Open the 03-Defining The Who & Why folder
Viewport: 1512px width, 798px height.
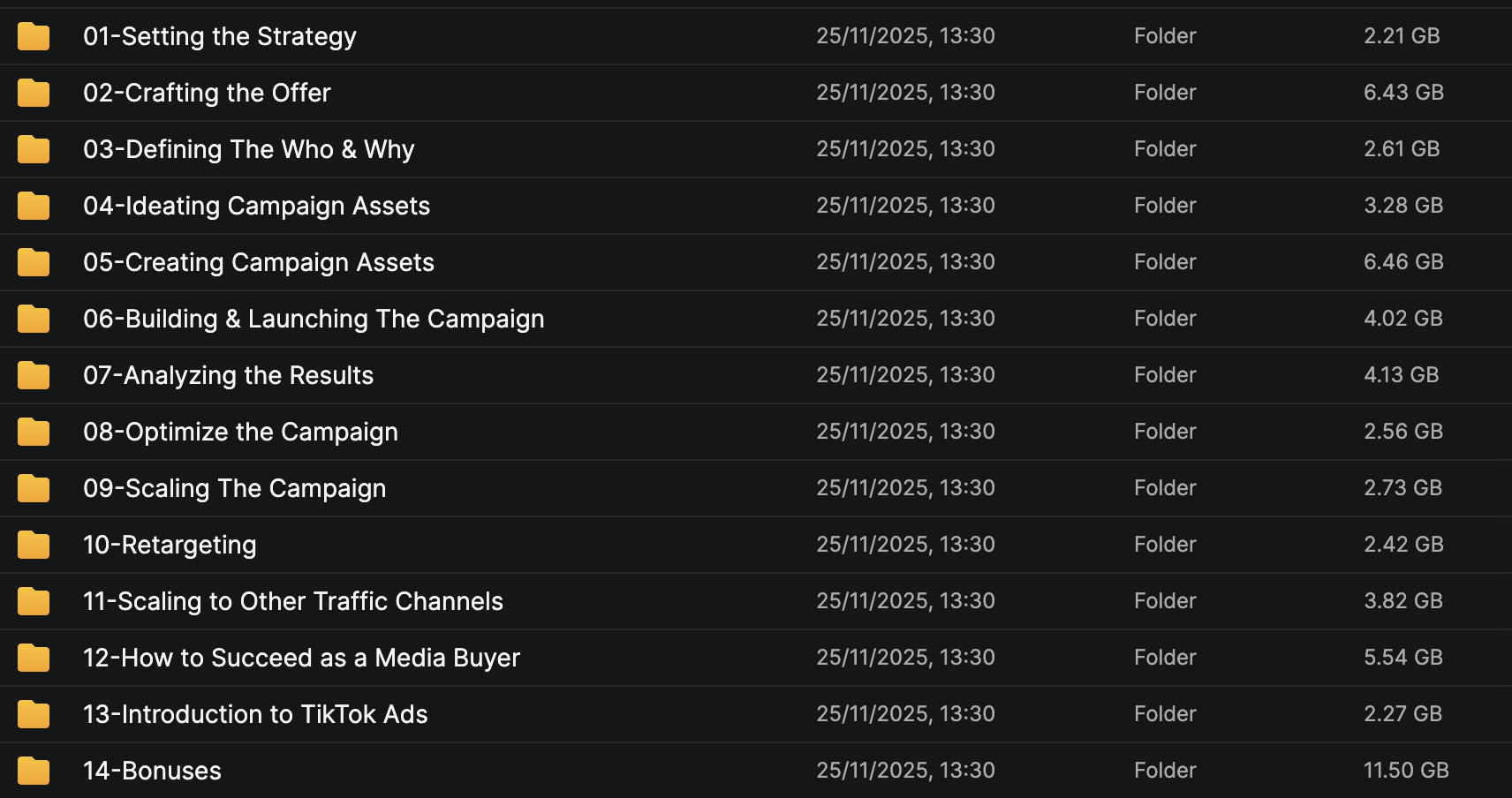click(x=248, y=149)
